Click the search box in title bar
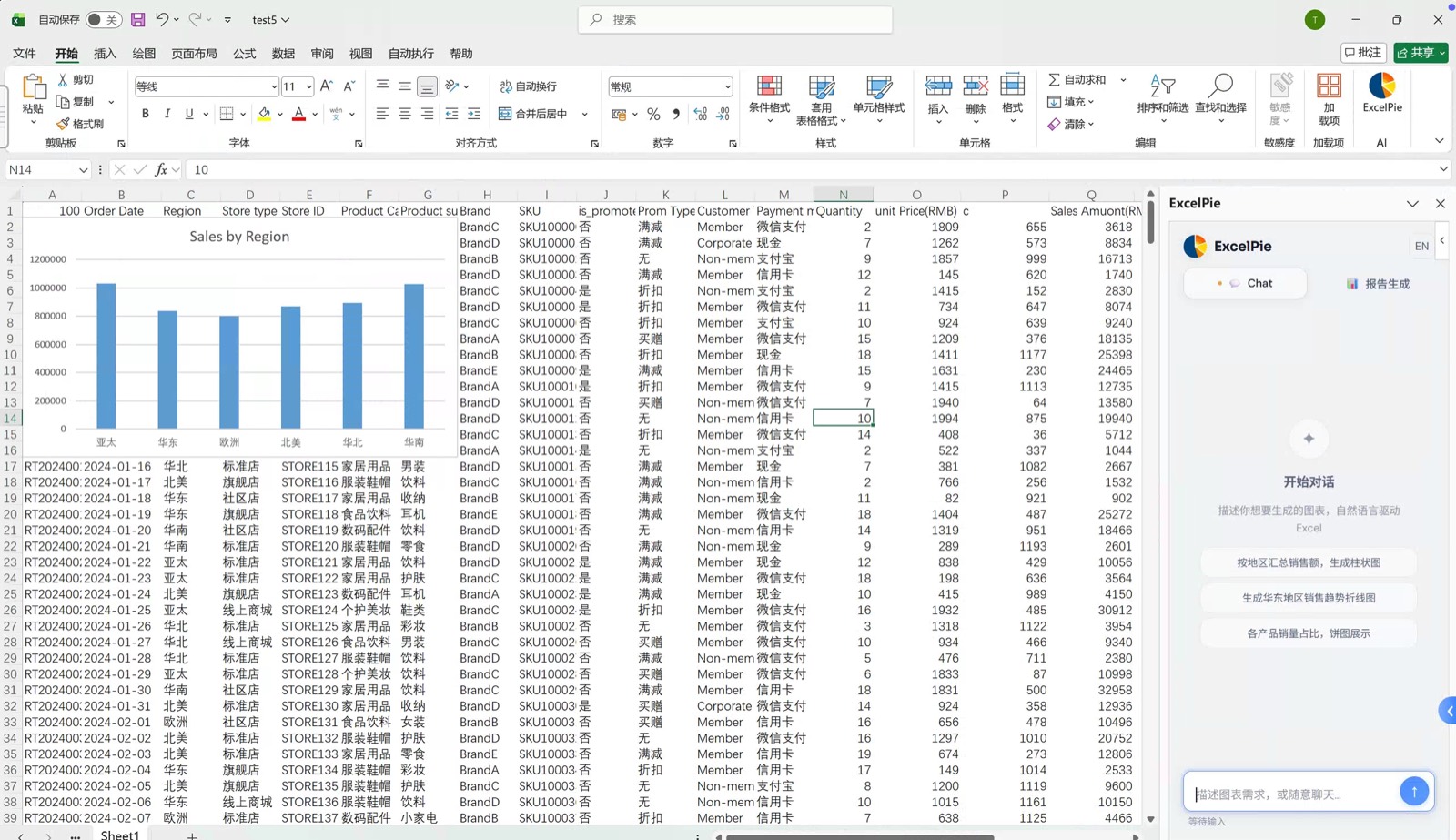The image size is (1456, 840). point(735,19)
